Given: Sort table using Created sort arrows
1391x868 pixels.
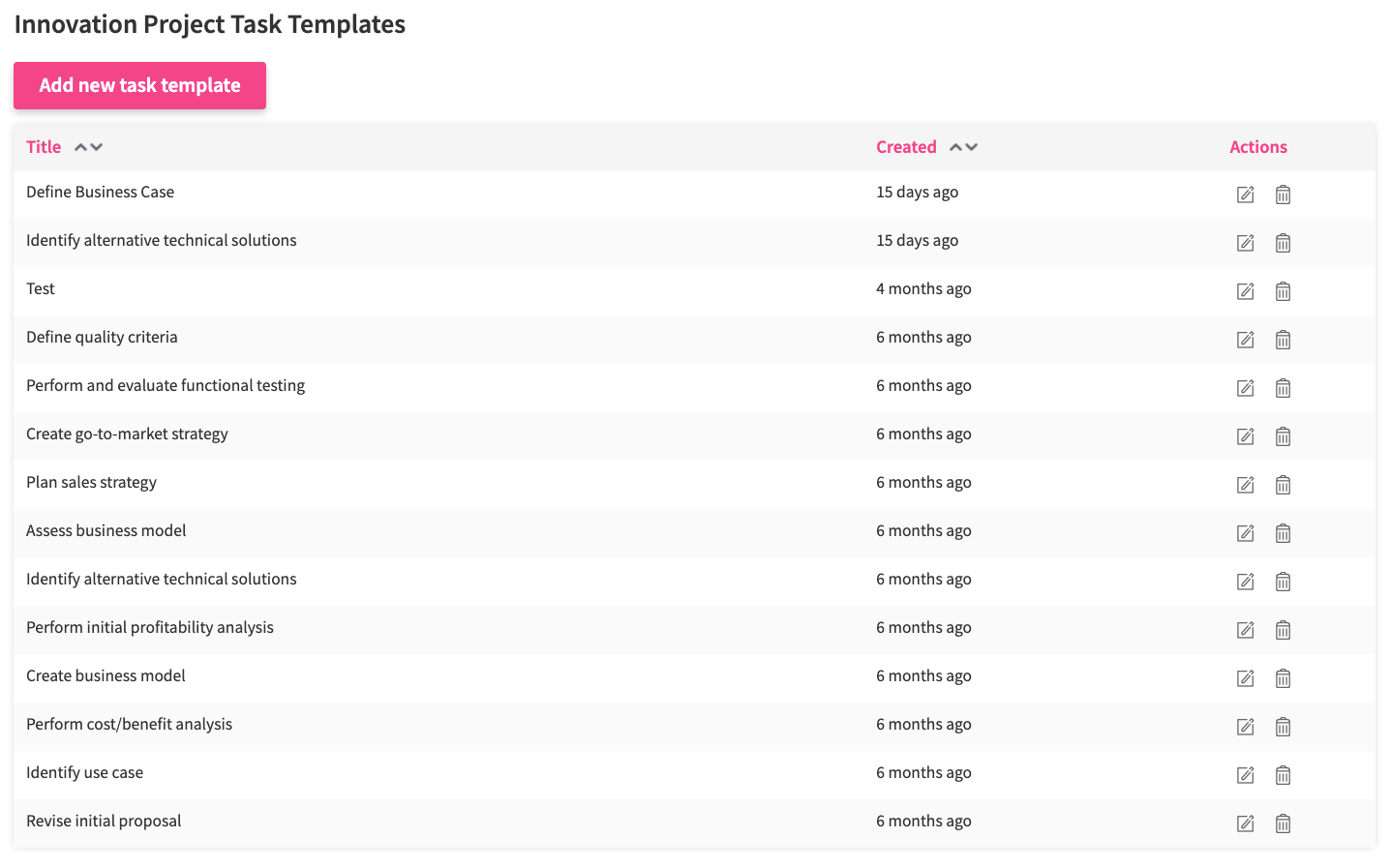Looking at the screenshot, I should [x=963, y=147].
